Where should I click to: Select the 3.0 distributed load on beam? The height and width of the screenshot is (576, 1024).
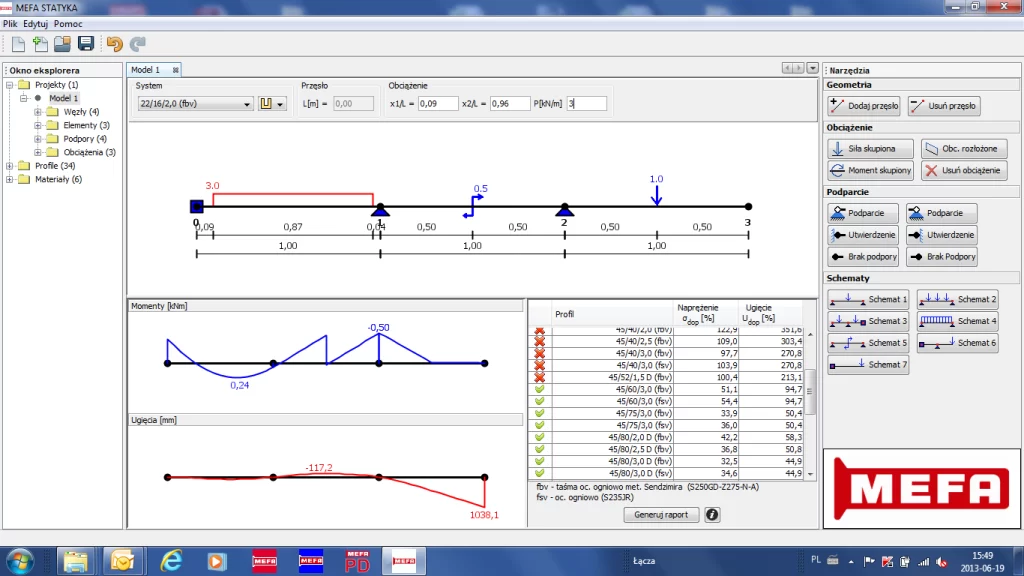point(293,199)
